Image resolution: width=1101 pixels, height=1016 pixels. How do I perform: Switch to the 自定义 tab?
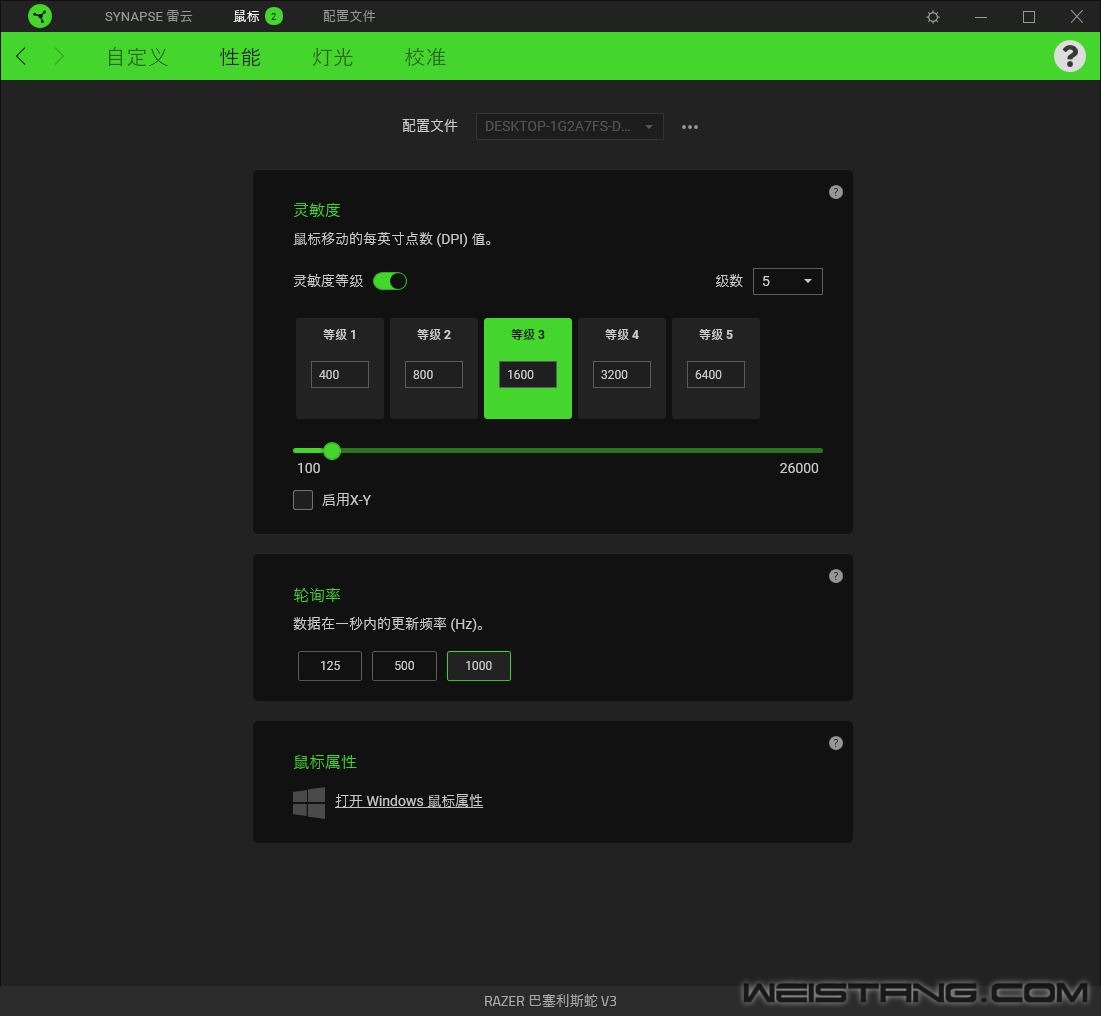coord(137,57)
